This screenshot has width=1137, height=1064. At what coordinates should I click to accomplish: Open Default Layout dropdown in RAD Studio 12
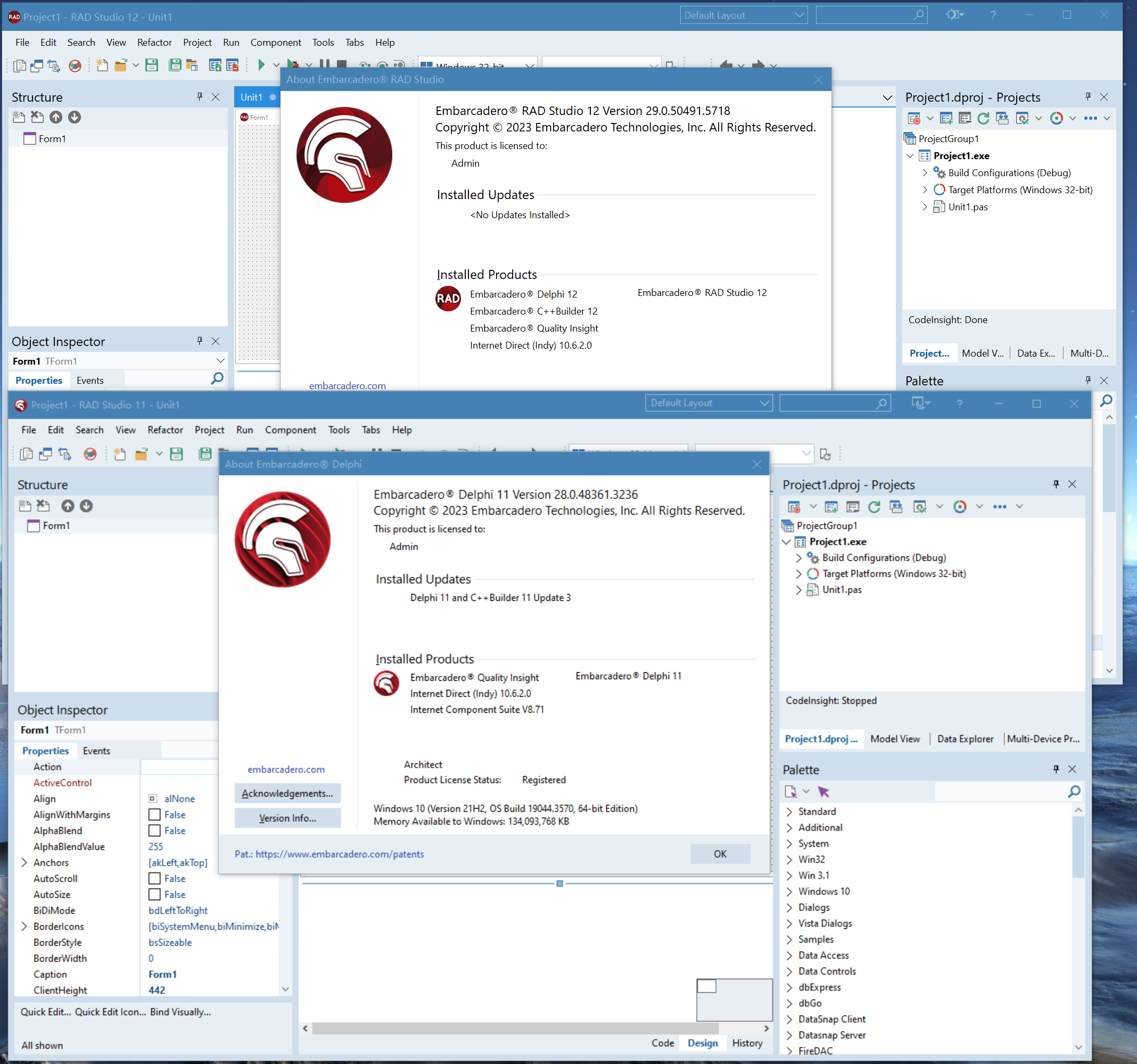tap(744, 15)
